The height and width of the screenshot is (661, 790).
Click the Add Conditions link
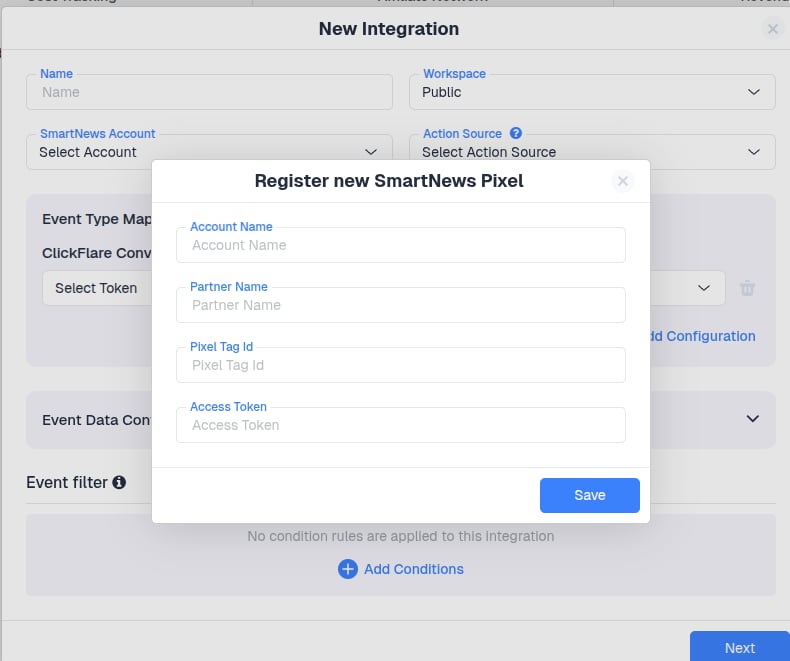click(x=414, y=569)
